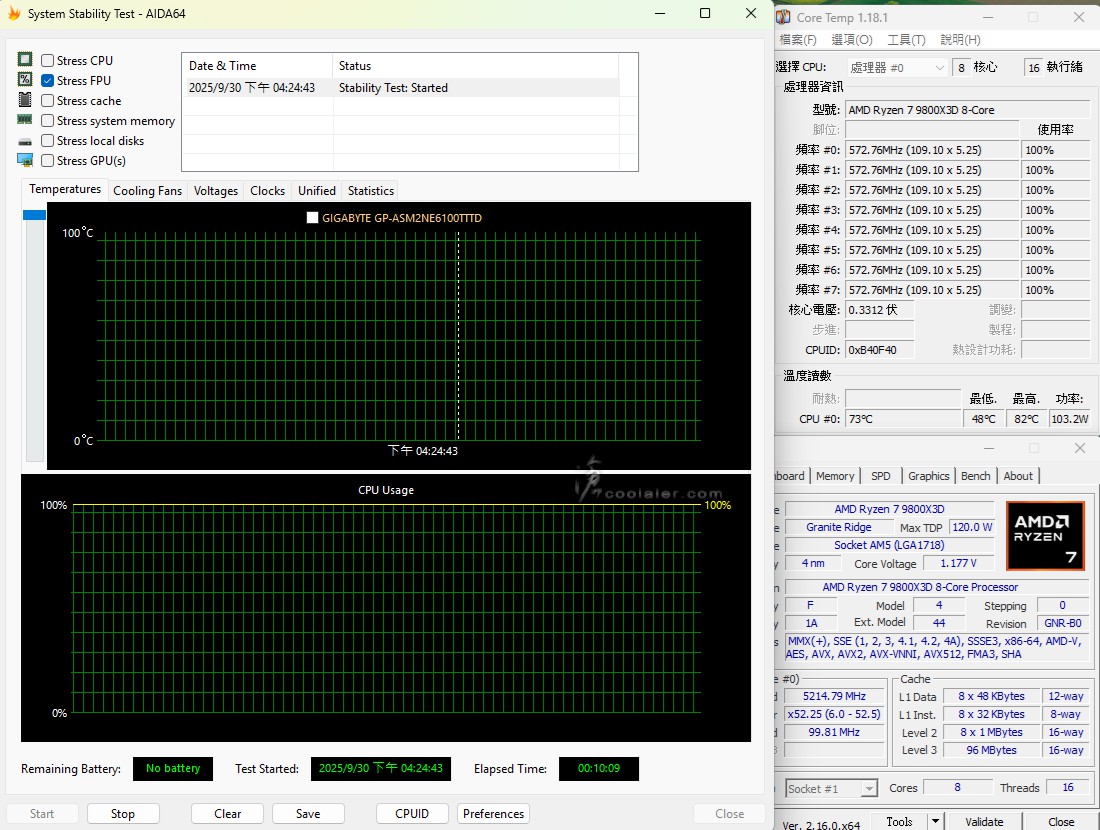Open the 檔案(F) menu in Core Temp

point(798,40)
